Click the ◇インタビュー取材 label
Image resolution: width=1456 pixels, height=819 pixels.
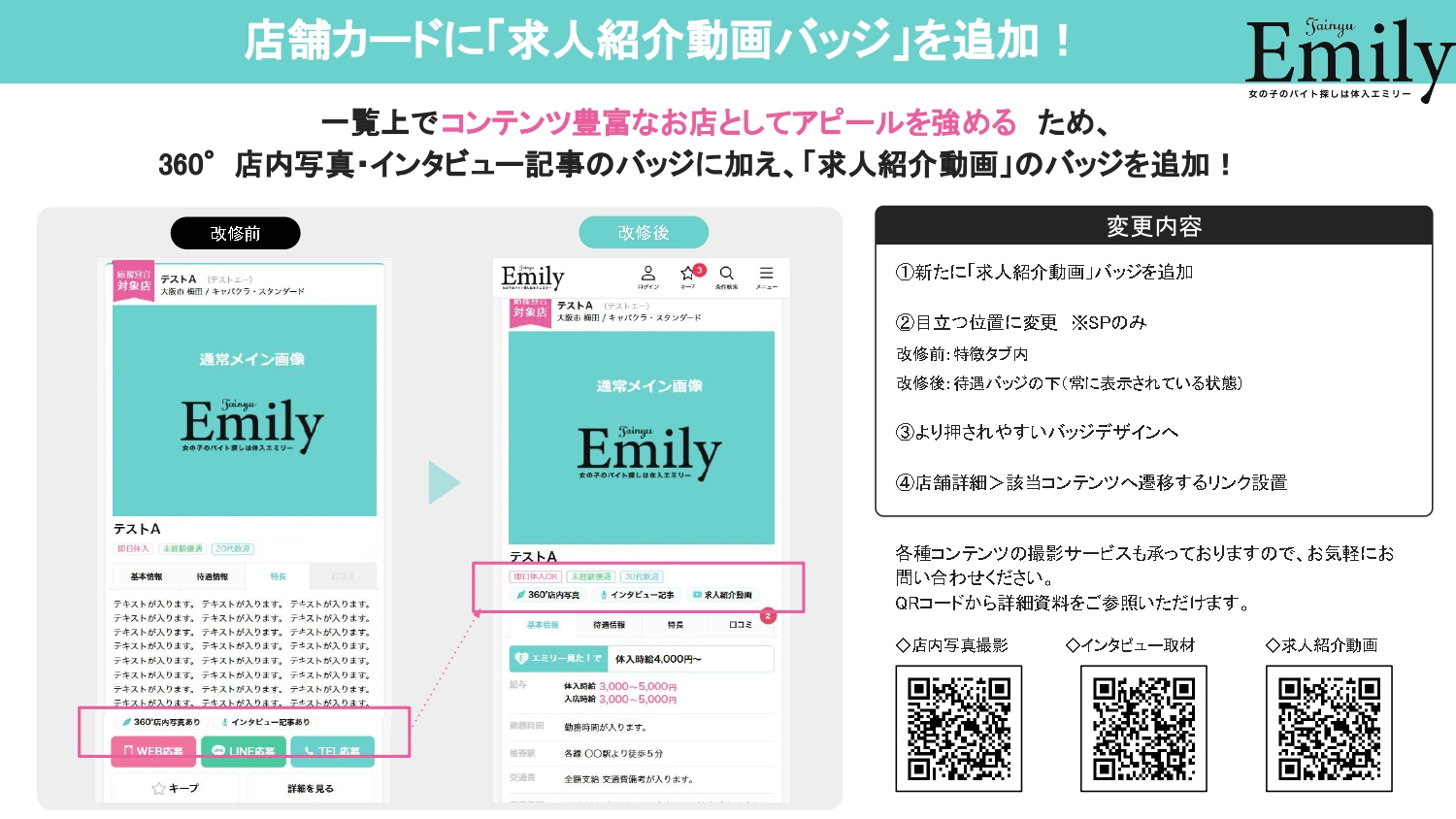(1130, 645)
